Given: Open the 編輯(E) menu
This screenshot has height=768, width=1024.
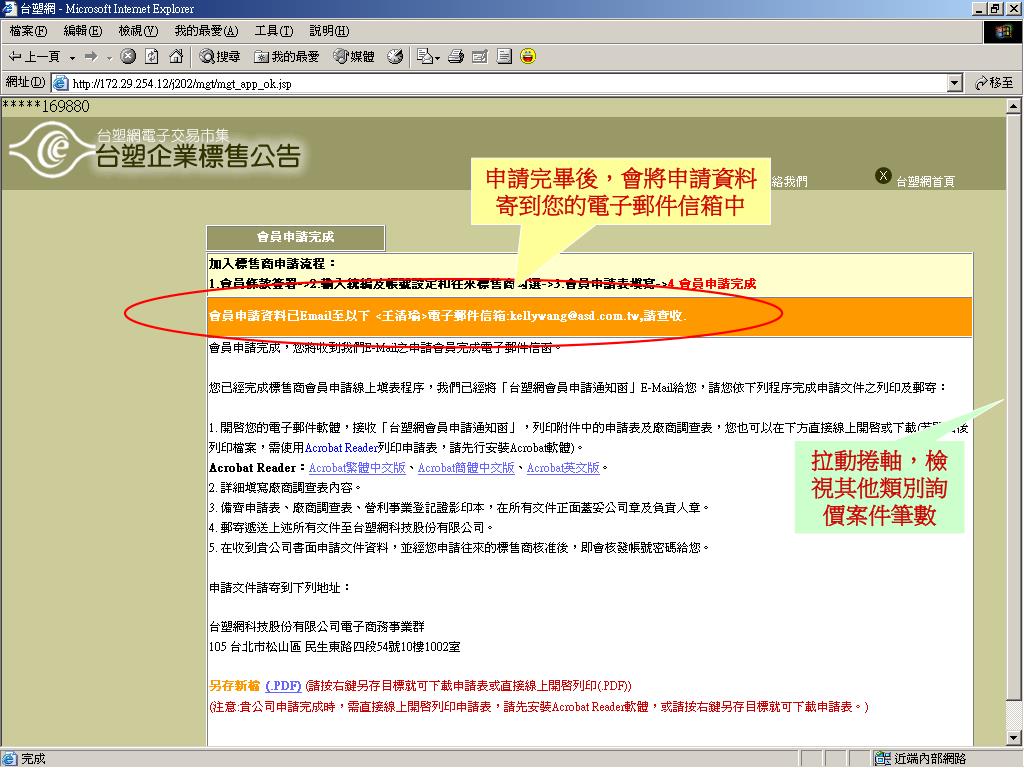Looking at the screenshot, I should [82, 31].
